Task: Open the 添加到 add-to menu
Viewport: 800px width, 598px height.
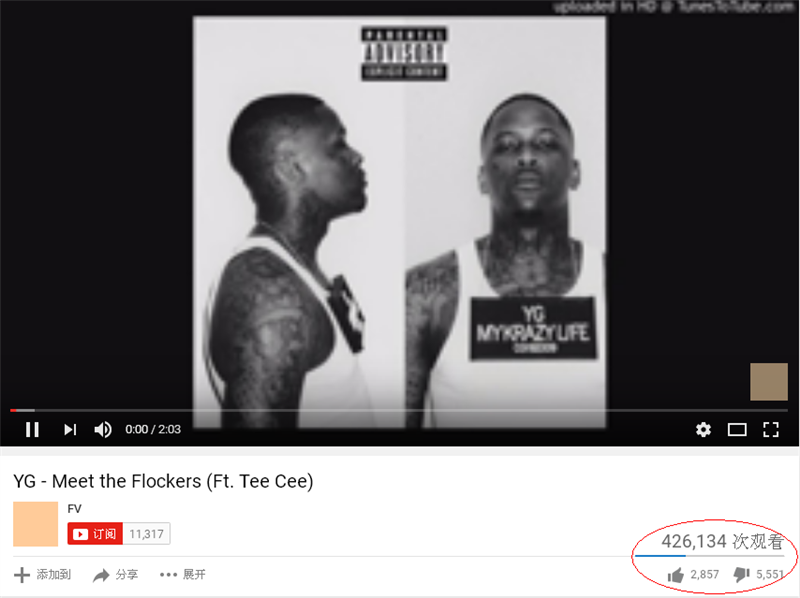Action: coord(42,575)
